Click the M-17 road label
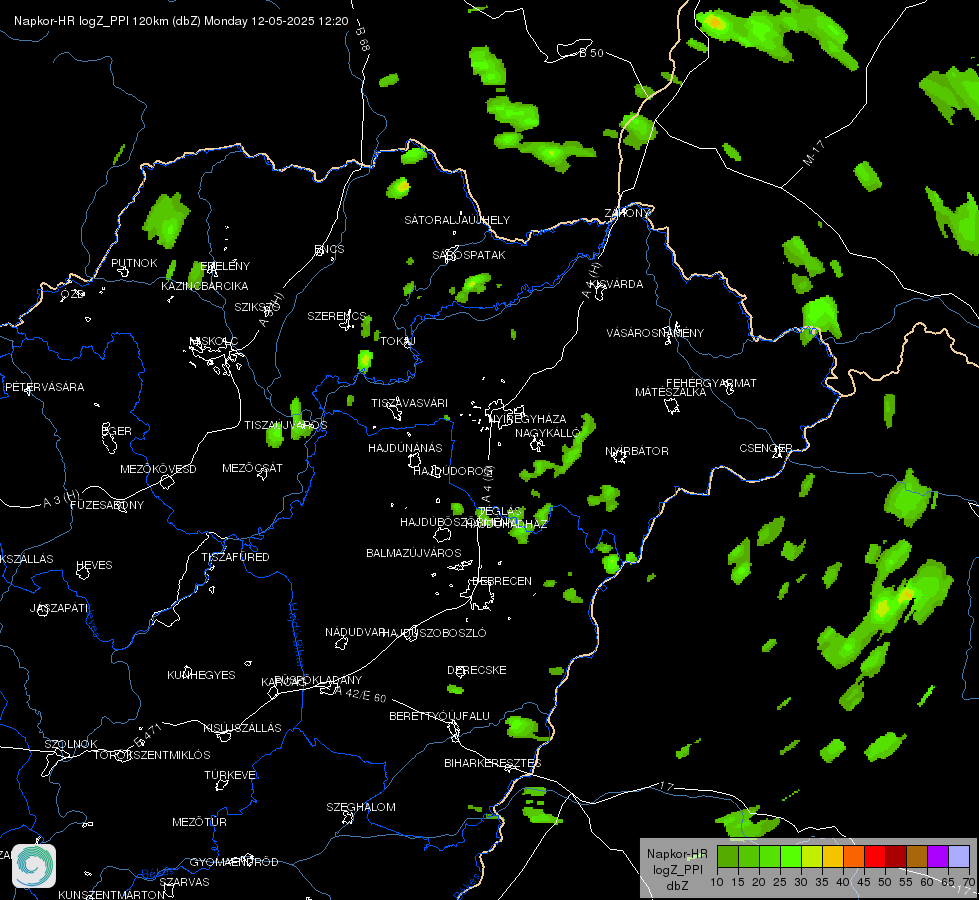Image resolution: width=979 pixels, height=900 pixels. tap(813, 153)
